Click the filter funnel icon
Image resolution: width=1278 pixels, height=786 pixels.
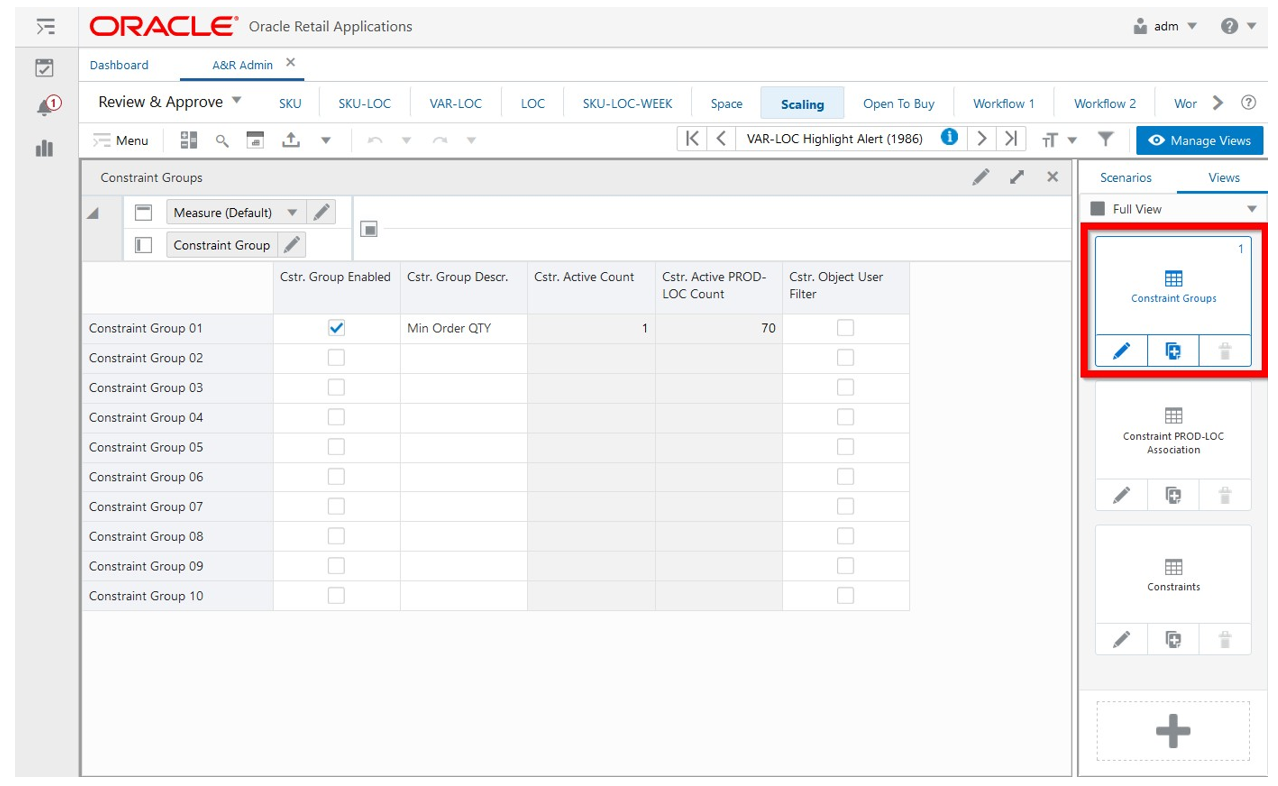tap(1106, 140)
